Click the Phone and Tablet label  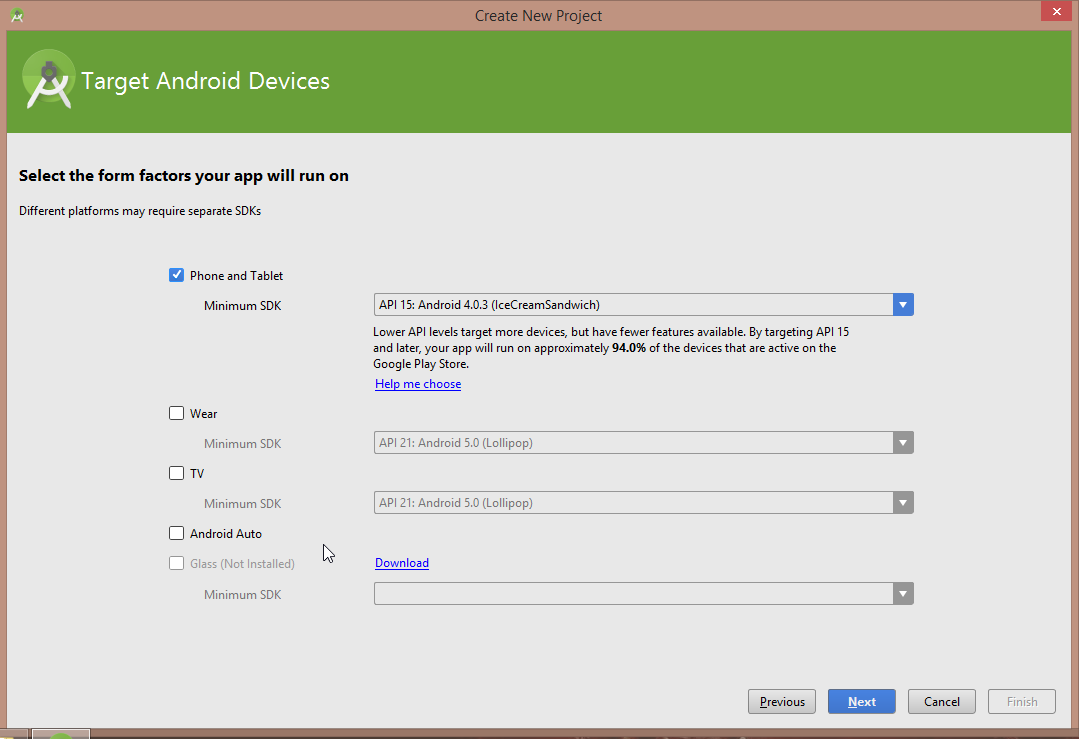click(236, 275)
